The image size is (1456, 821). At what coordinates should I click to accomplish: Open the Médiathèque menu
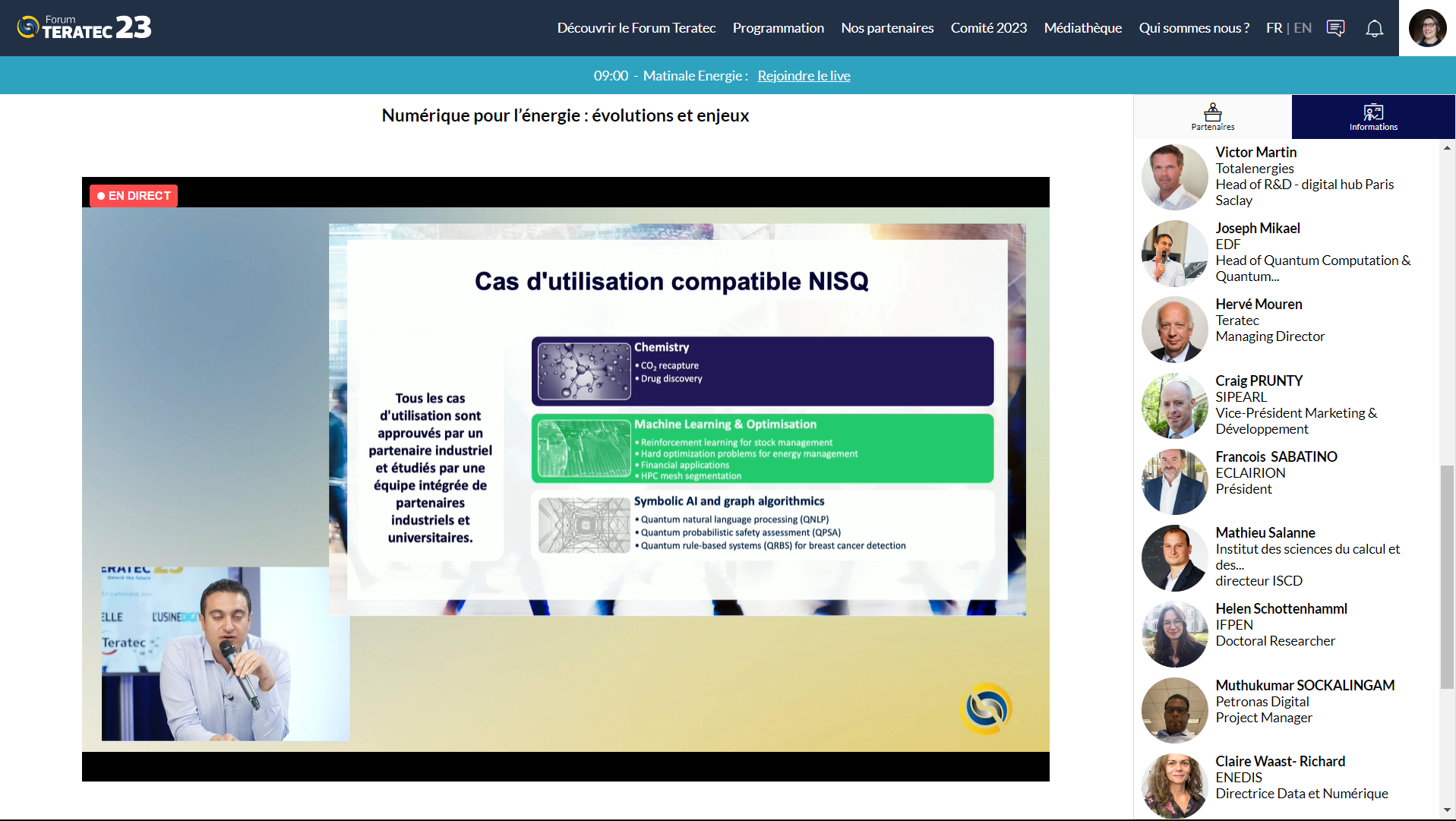click(1082, 28)
